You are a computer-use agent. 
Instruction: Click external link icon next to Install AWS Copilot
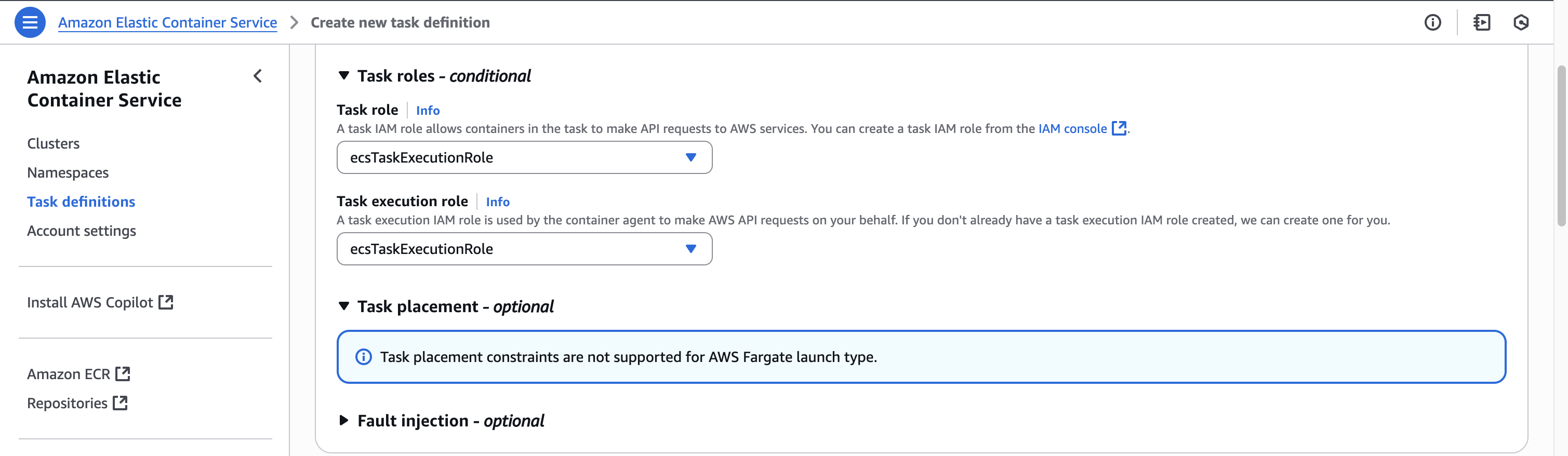pyautogui.click(x=166, y=303)
